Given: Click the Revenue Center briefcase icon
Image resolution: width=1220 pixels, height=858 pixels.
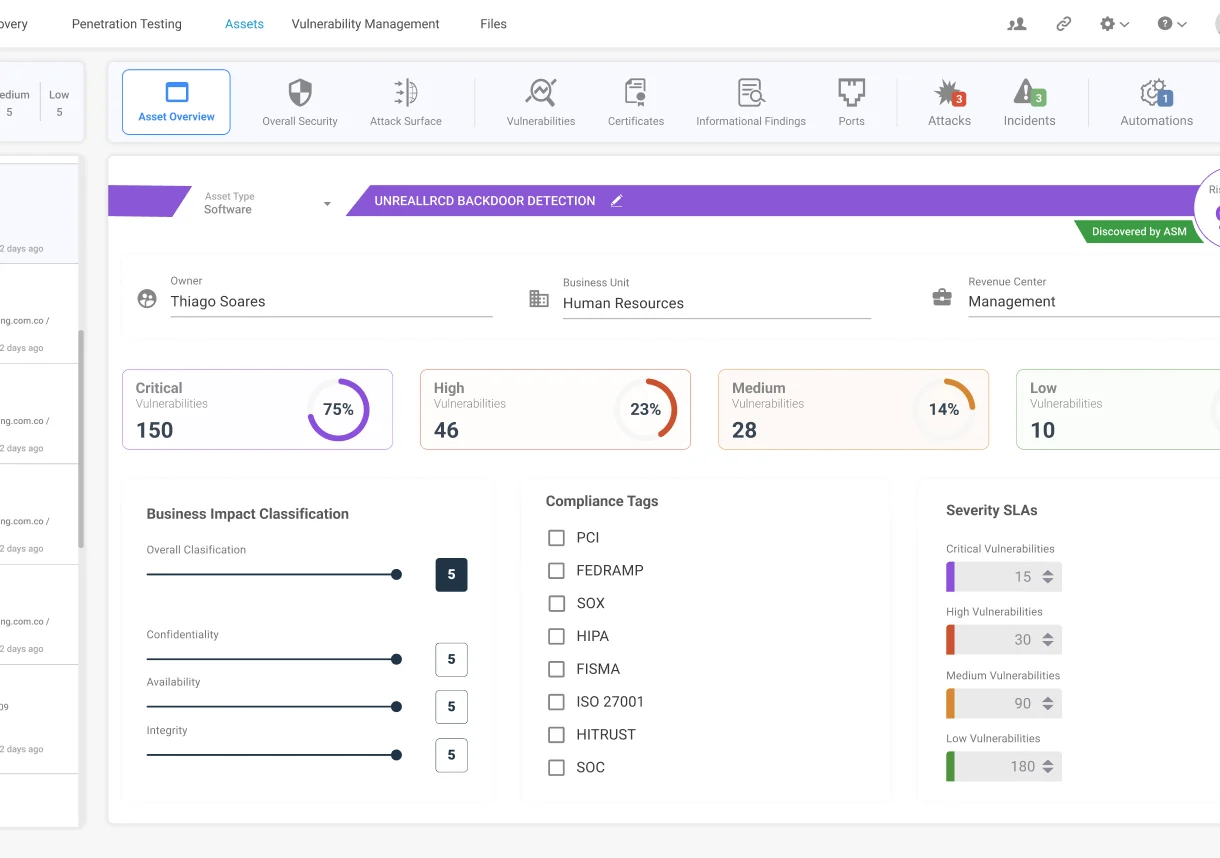Looking at the screenshot, I should pos(942,298).
